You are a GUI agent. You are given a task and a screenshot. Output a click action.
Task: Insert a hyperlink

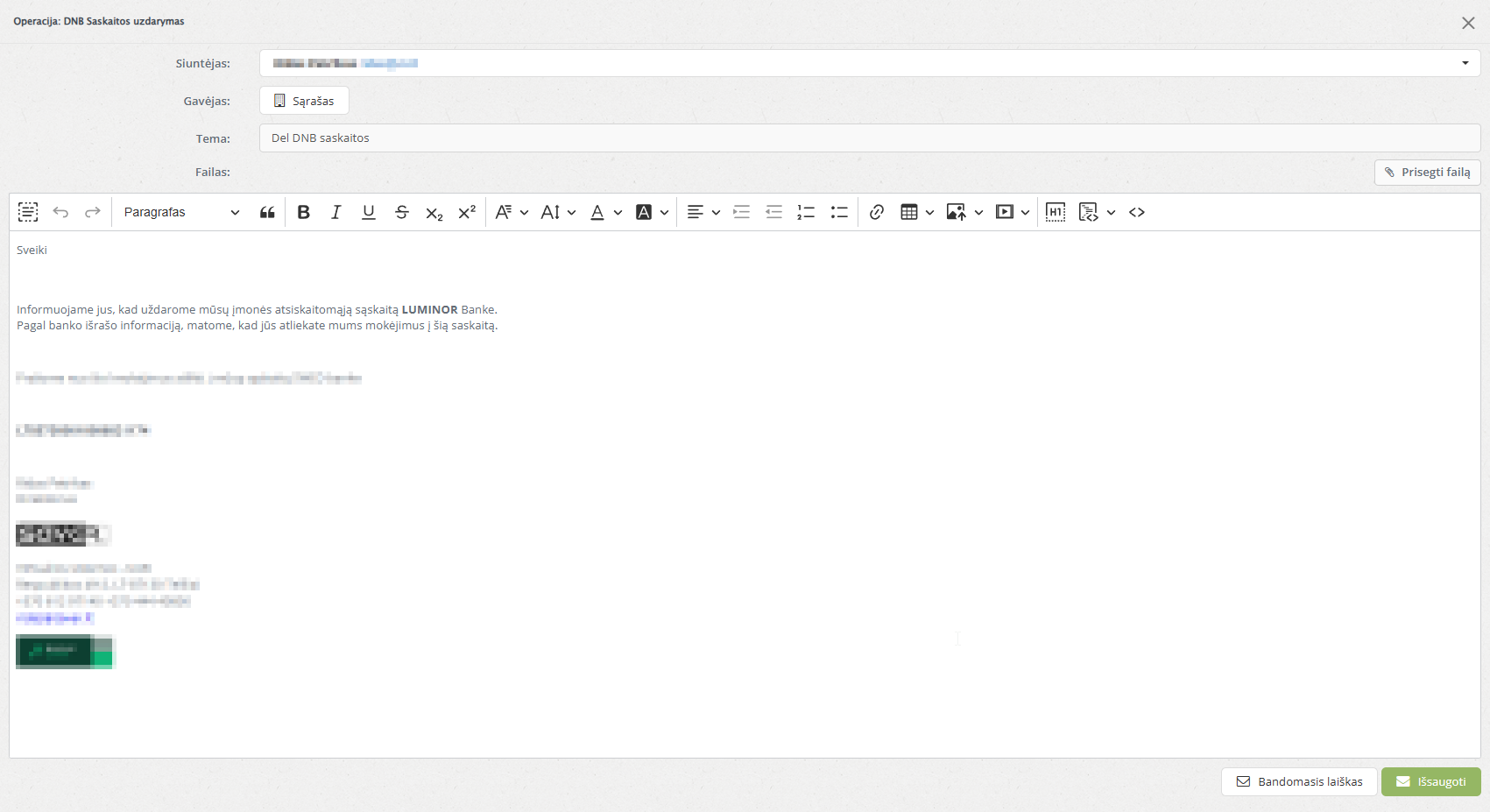[876, 212]
